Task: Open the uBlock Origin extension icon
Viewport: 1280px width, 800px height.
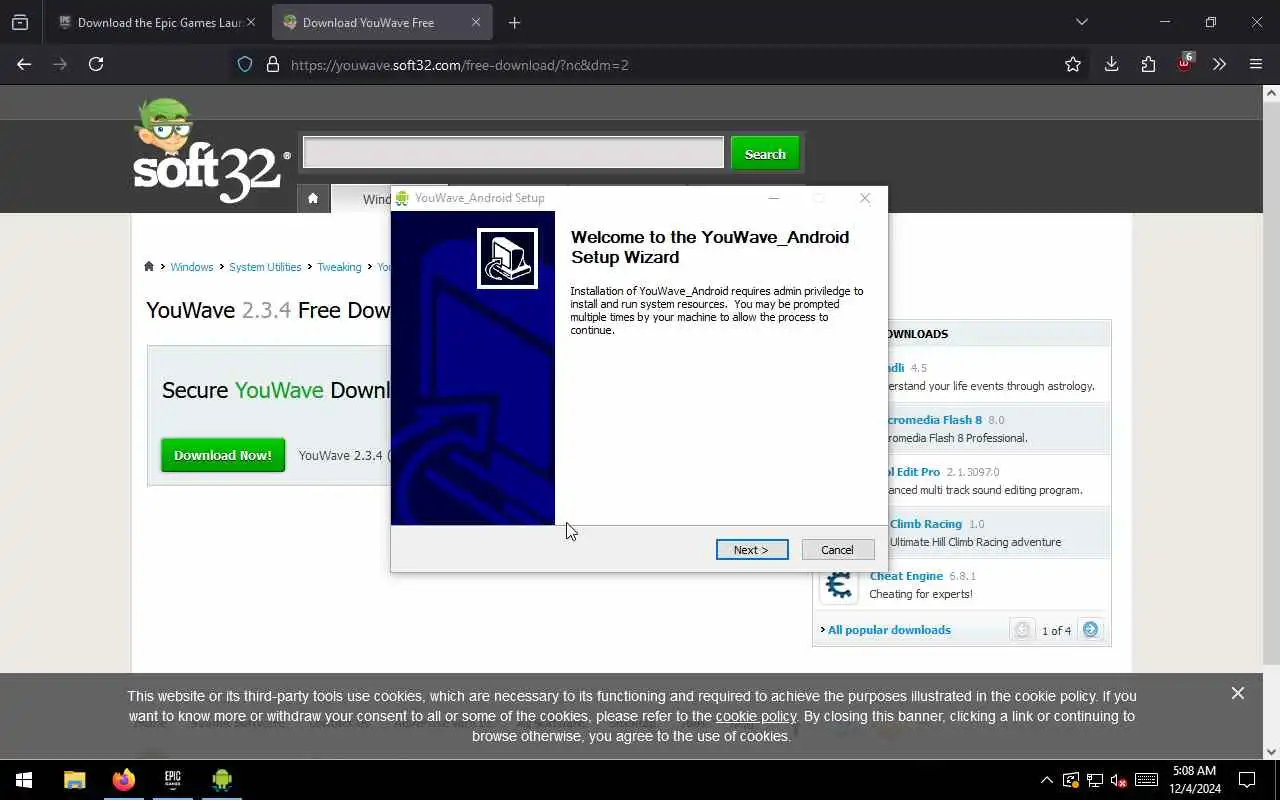Action: [x=1185, y=63]
